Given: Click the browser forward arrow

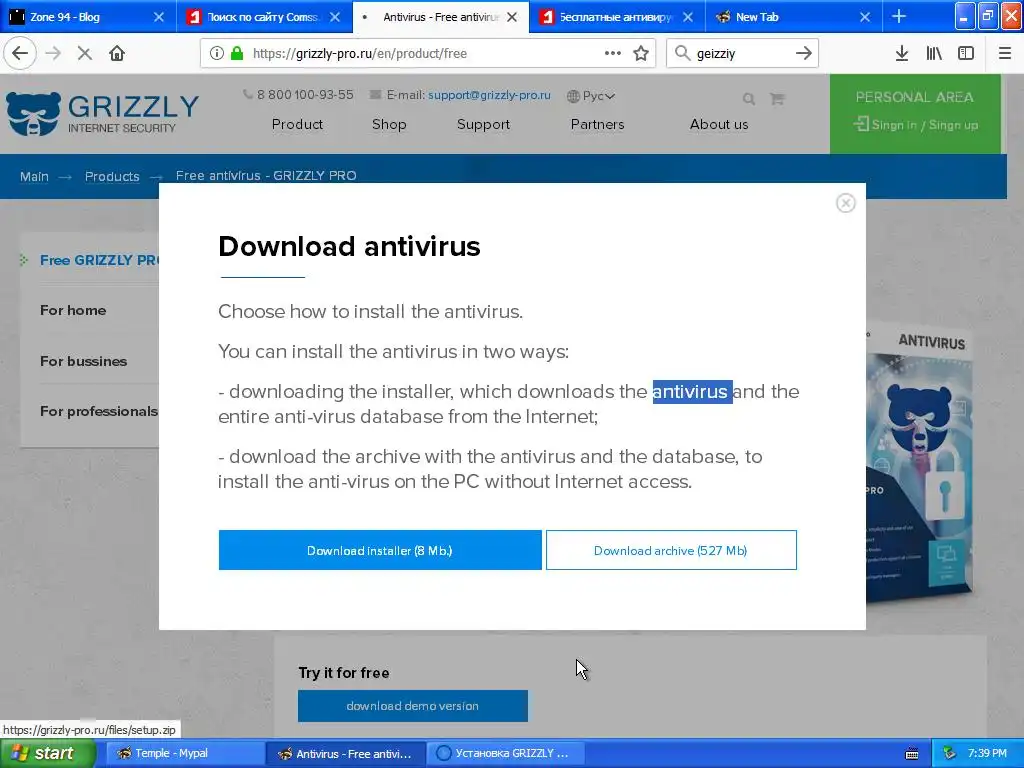Looking at the screenshot, I should coord(53,53).
